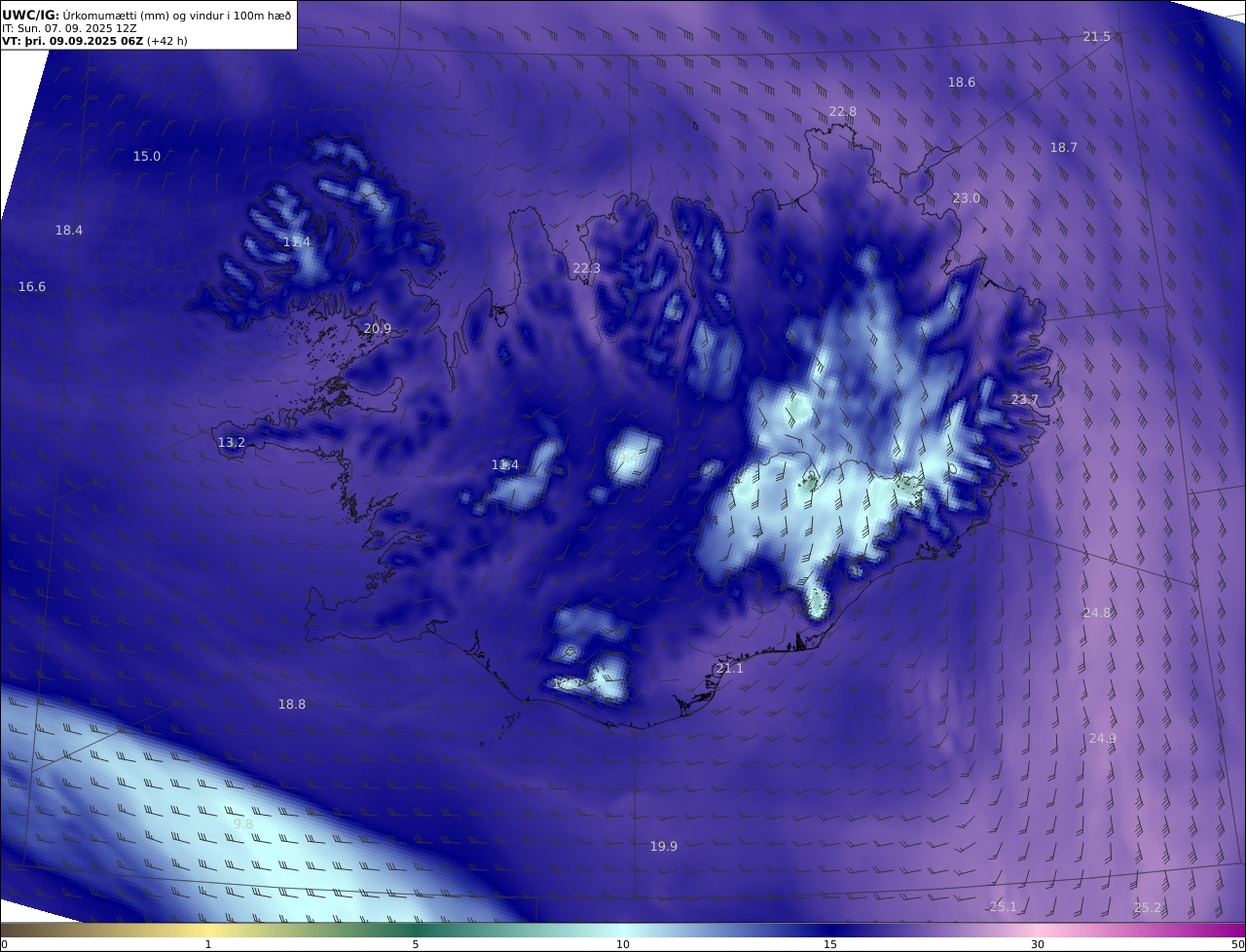Select the 5 tick on the color scale
The width and height of the screenshot is (1246, 952).
click(416, 944)
